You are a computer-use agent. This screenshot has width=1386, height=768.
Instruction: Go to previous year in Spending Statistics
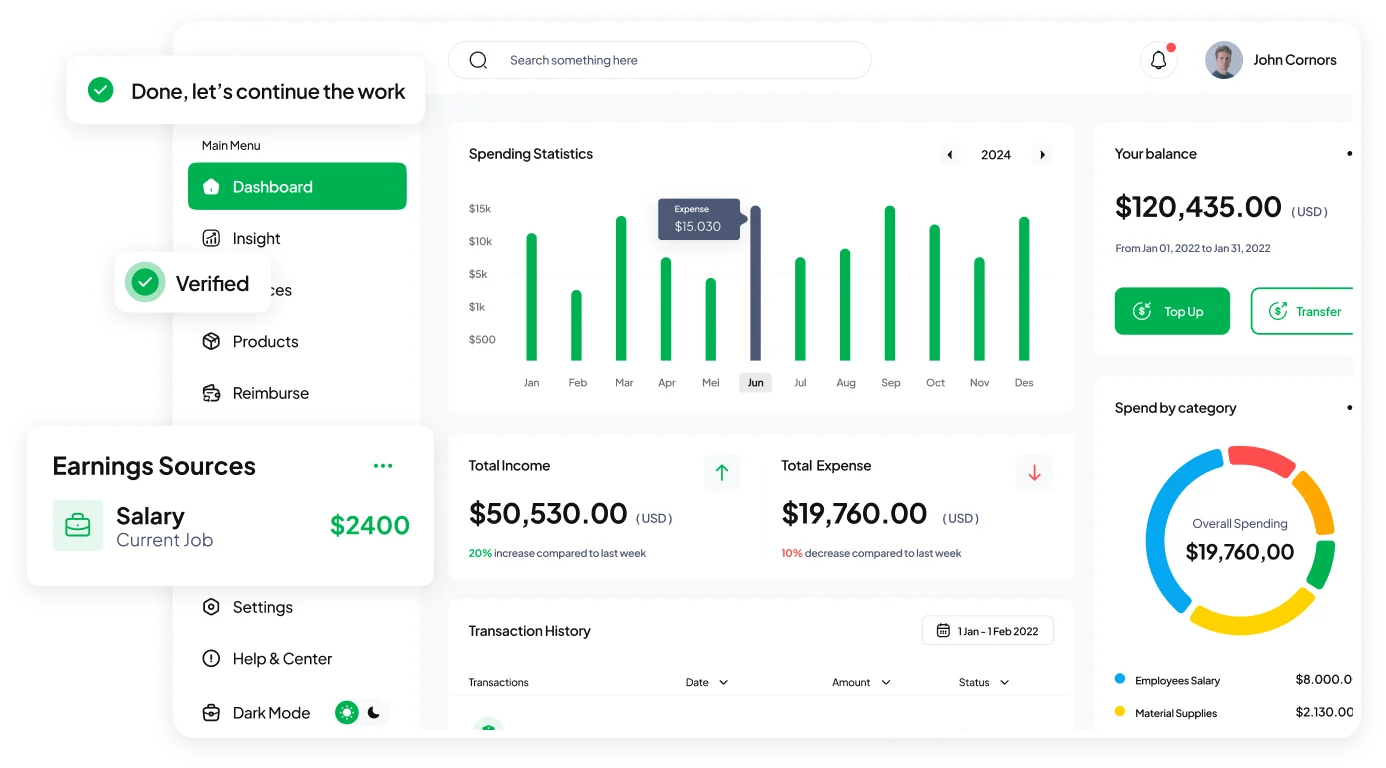[950, 155]
